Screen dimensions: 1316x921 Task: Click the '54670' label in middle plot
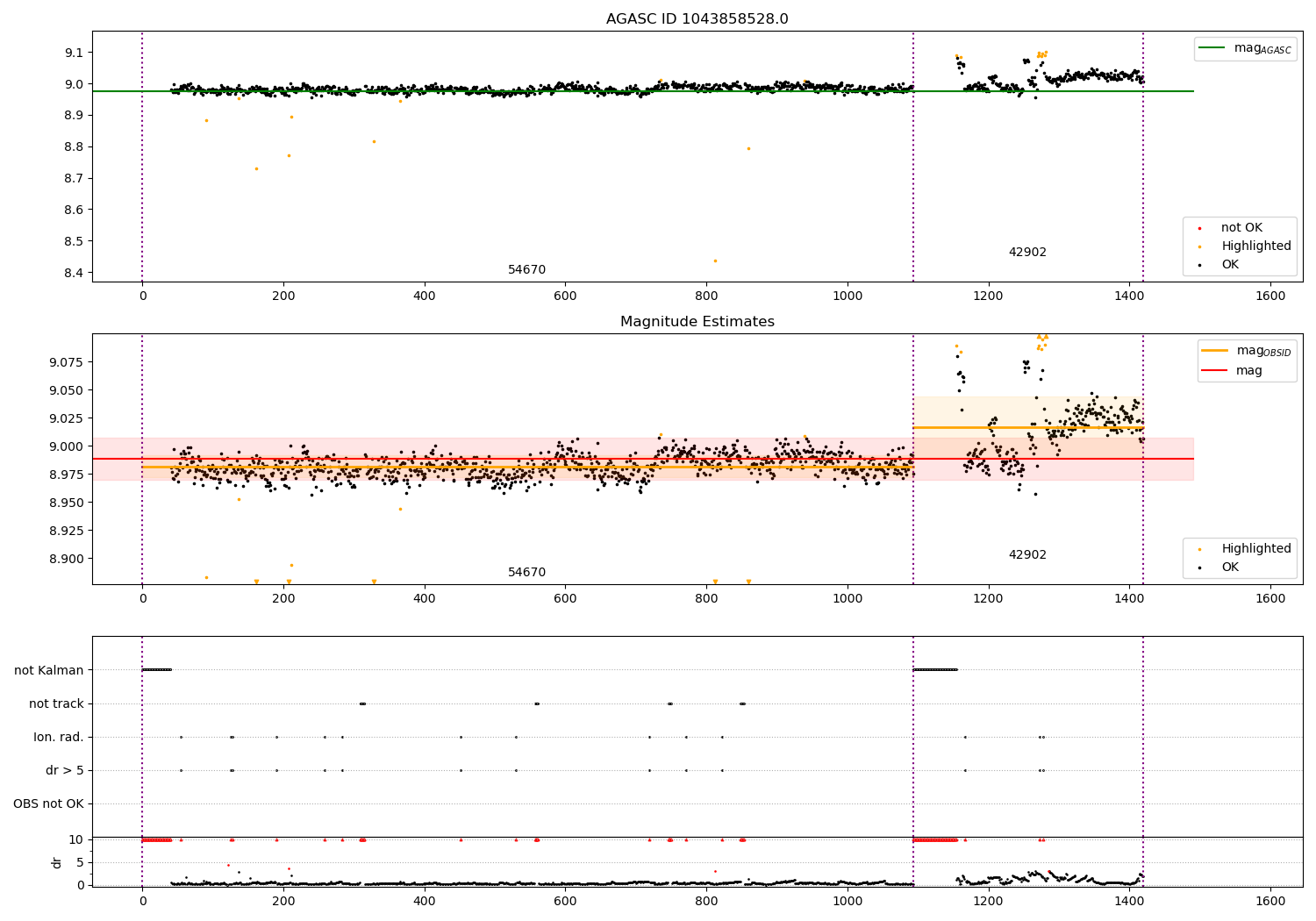pos(526,573)
